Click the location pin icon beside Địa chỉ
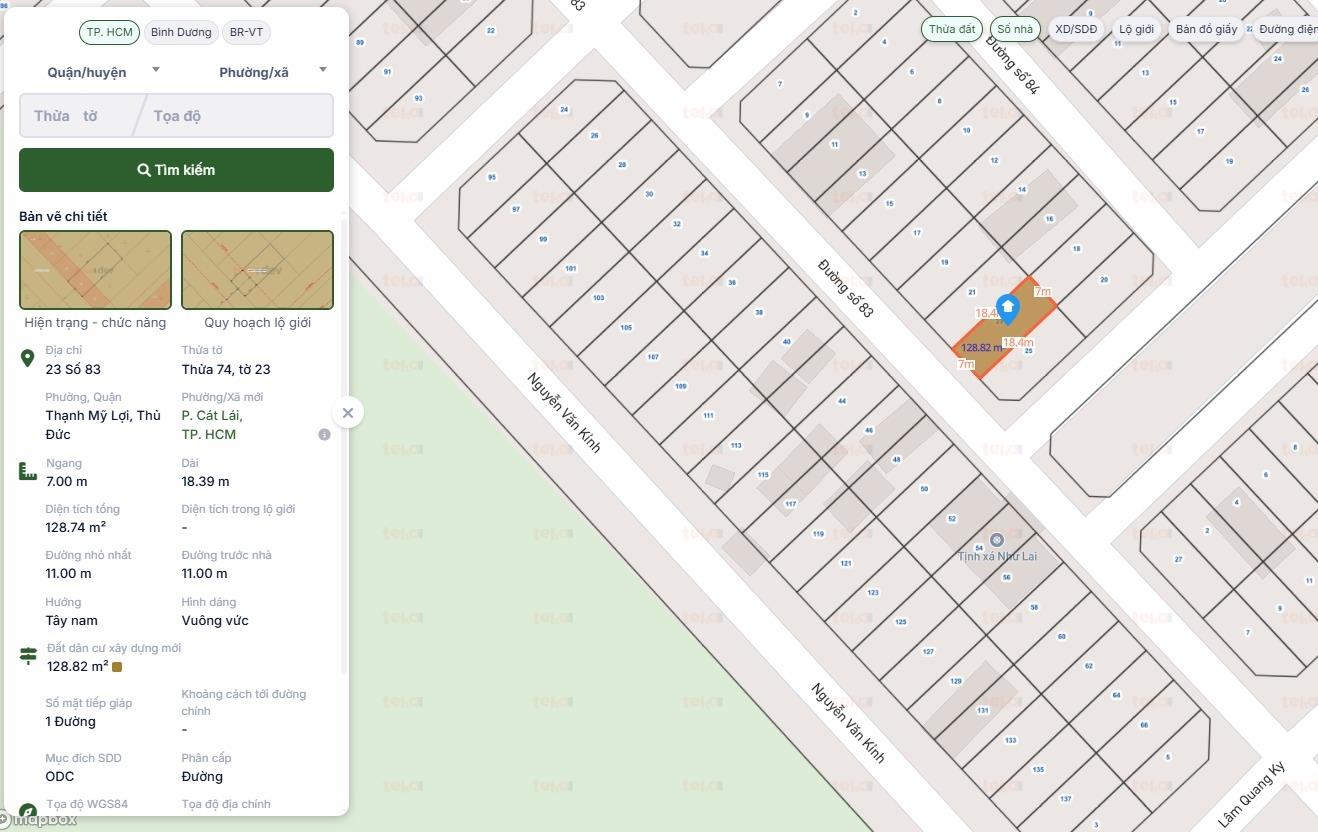This screenshot has height=832, width=1318. pyautogui.click(x=28, y=358)
